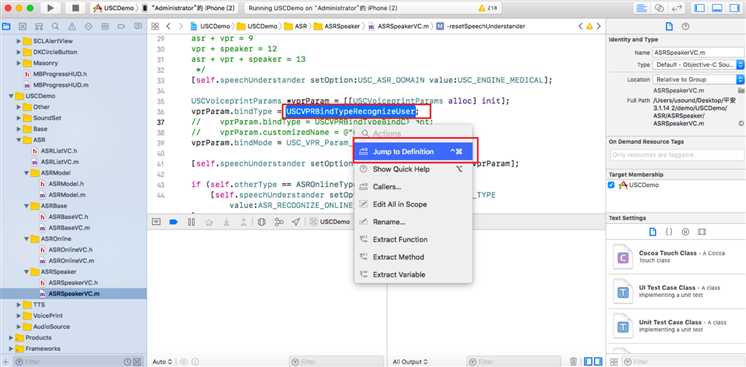This screenshot has width=746, height=367.
Task: Collapse the ASRSpeaker folder
Action: tap(26, 272)
